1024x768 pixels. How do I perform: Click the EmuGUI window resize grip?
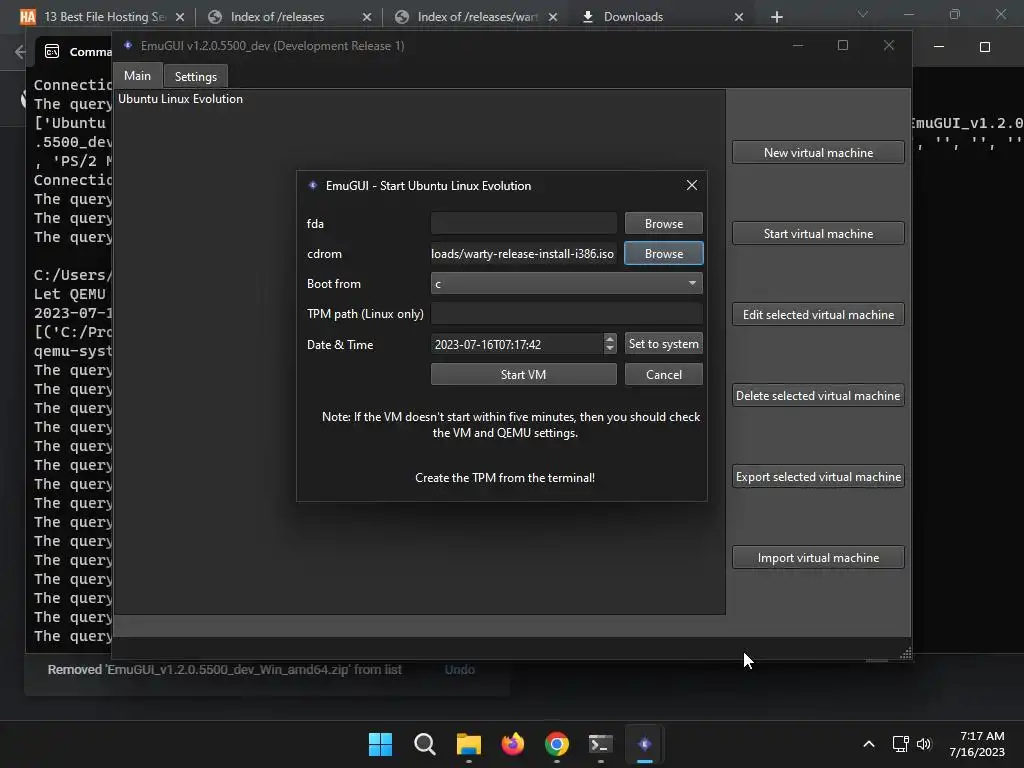click(x=905, y=653)
